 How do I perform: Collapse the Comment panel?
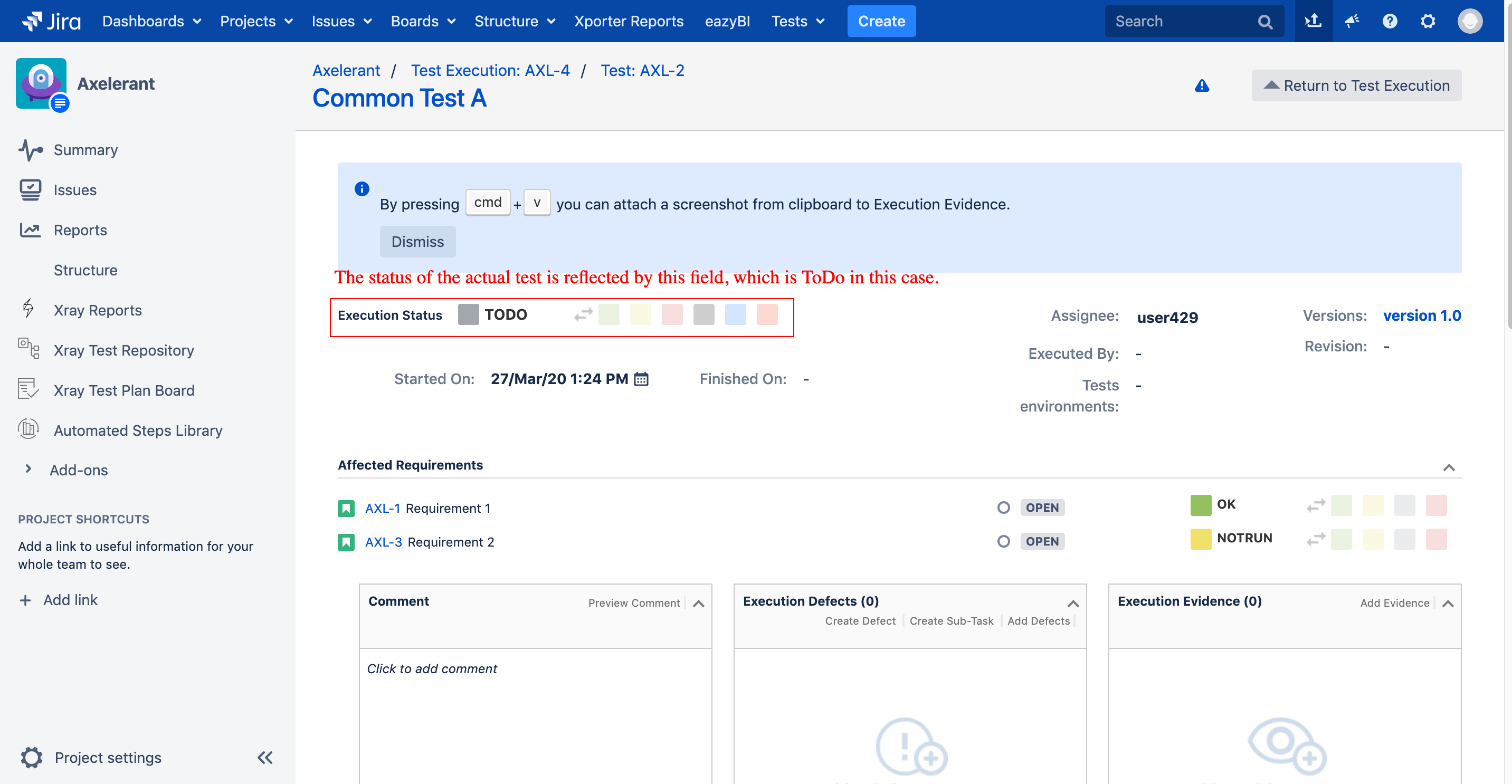(699, 603)
